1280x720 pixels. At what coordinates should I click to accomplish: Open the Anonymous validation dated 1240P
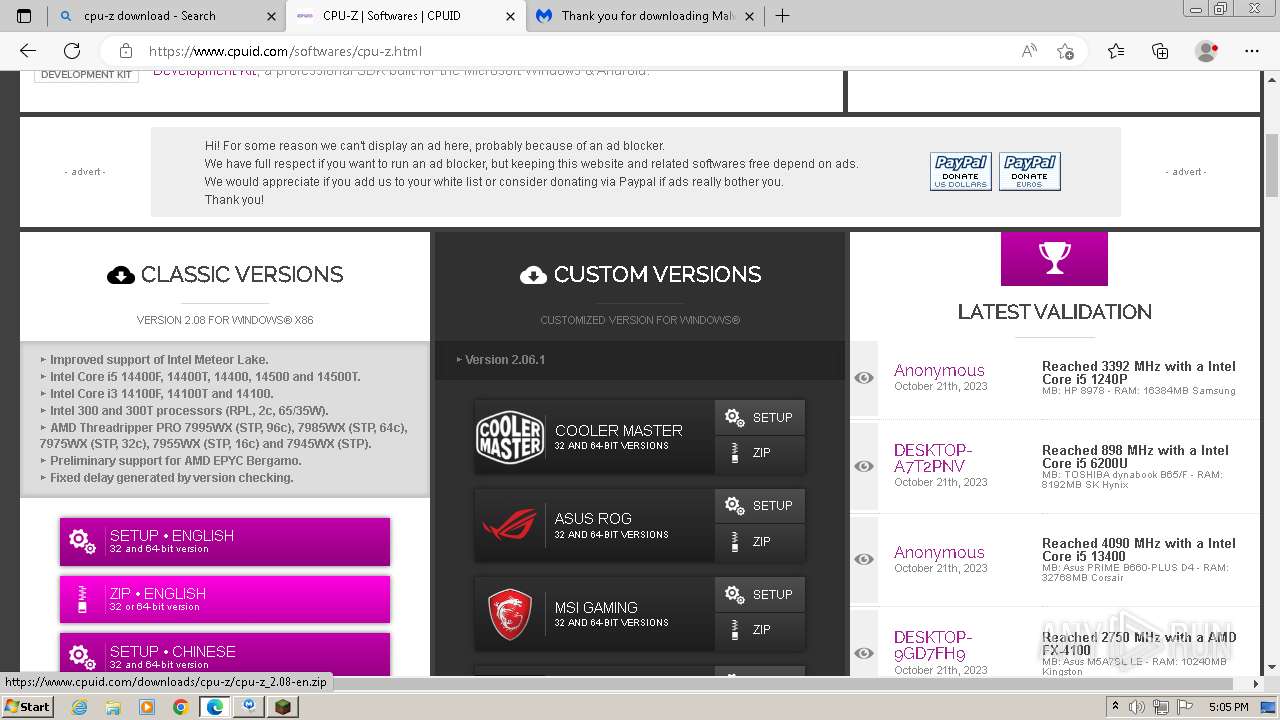[939, 371]
